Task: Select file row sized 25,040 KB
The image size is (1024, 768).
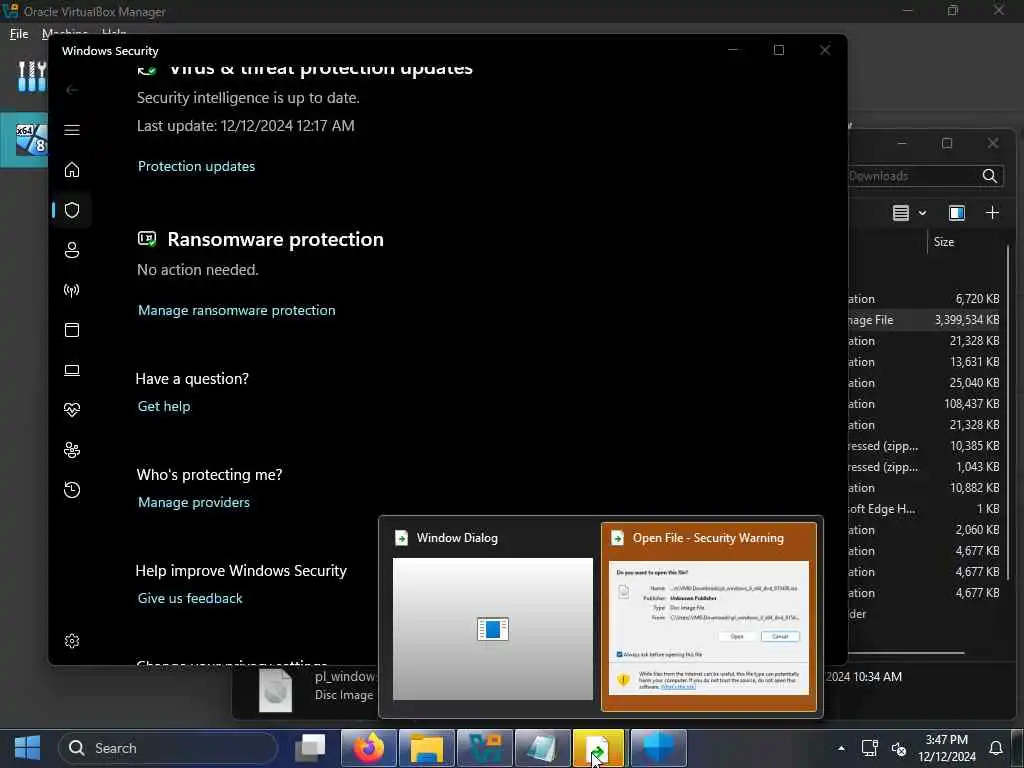Action: point(925,383)
